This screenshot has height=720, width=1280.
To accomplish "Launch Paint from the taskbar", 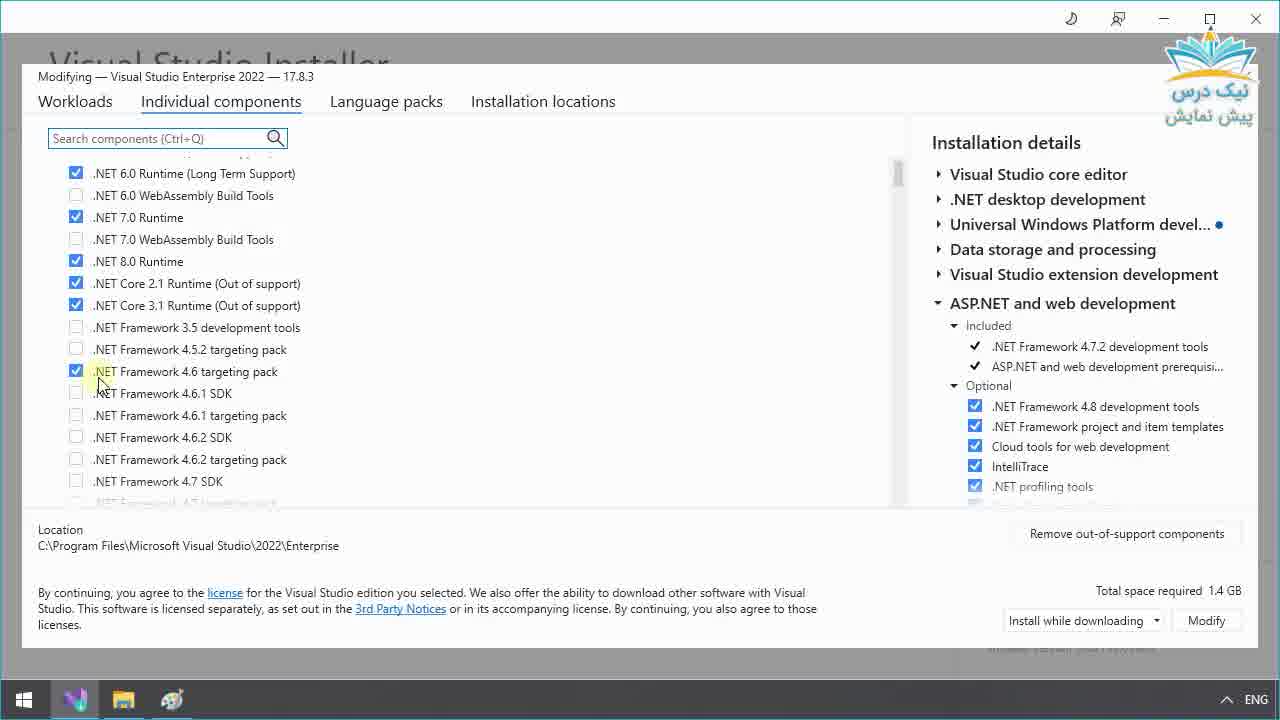I will tap(171, 699).
